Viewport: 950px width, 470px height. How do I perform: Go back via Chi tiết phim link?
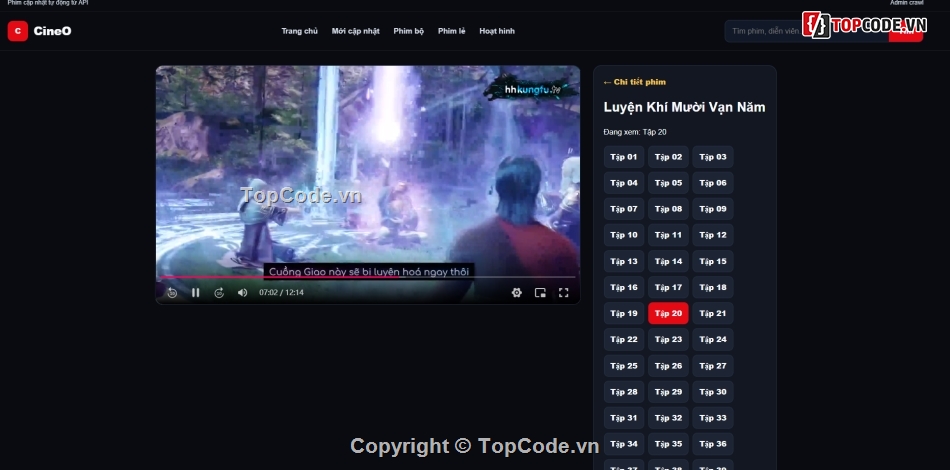click(x=634, y=82)
